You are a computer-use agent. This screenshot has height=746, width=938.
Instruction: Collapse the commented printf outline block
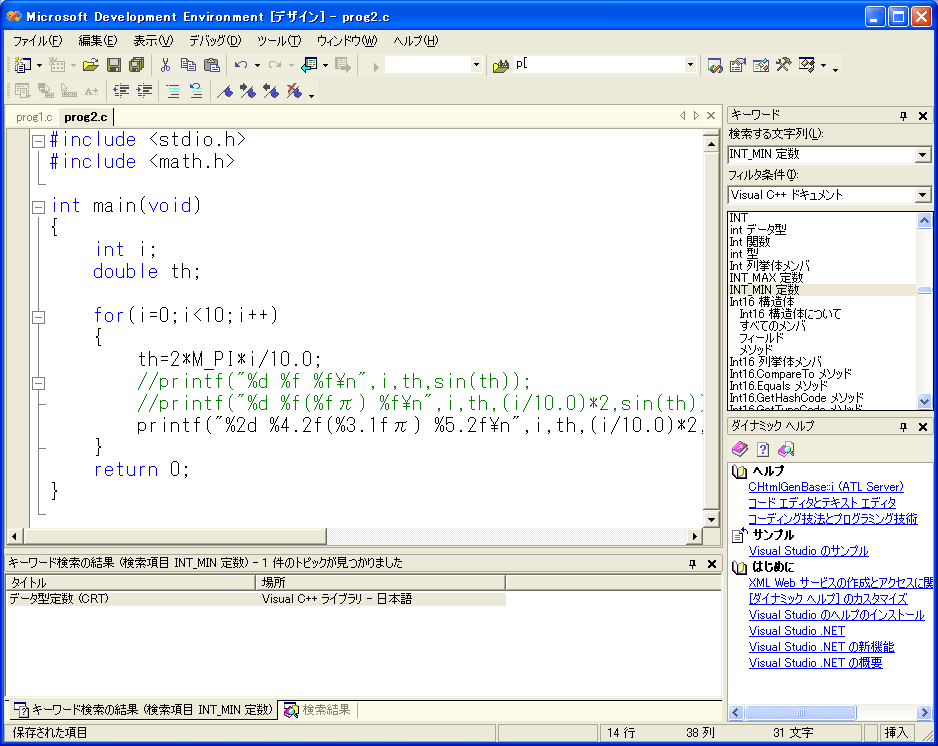pos(38,383)
